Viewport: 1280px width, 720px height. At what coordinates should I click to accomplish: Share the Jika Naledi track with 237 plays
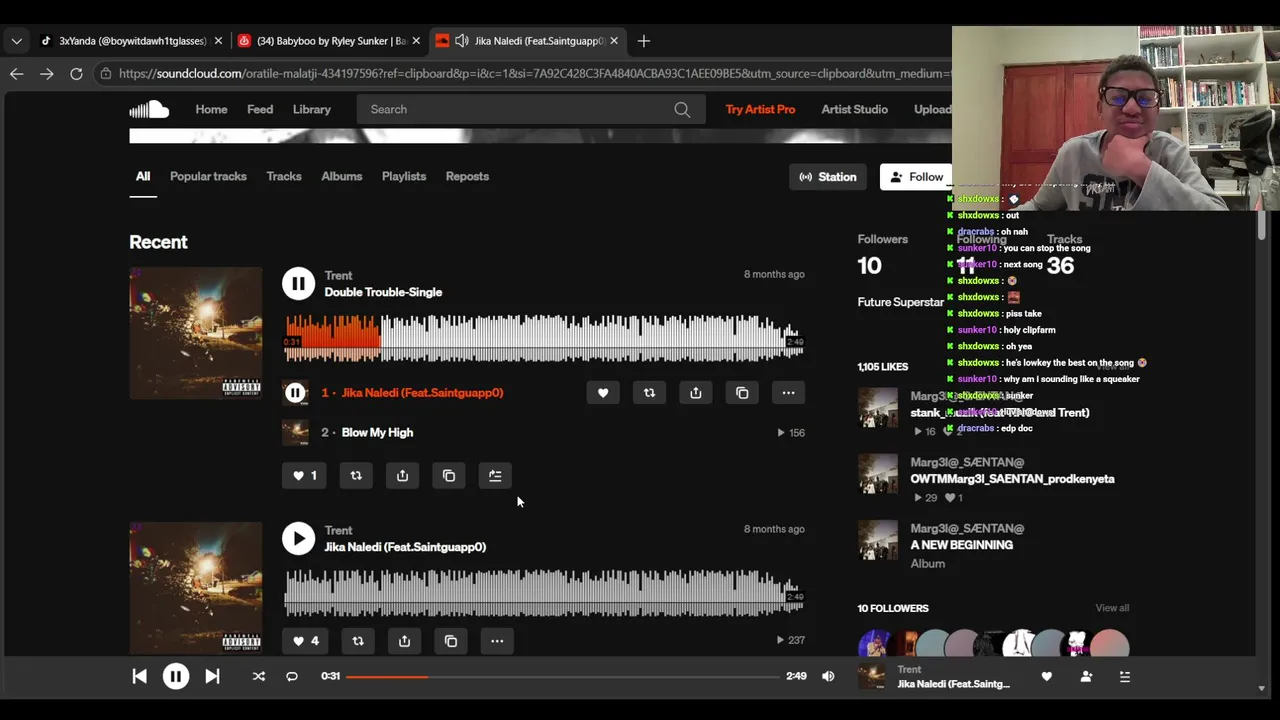[x=404, y=641]
